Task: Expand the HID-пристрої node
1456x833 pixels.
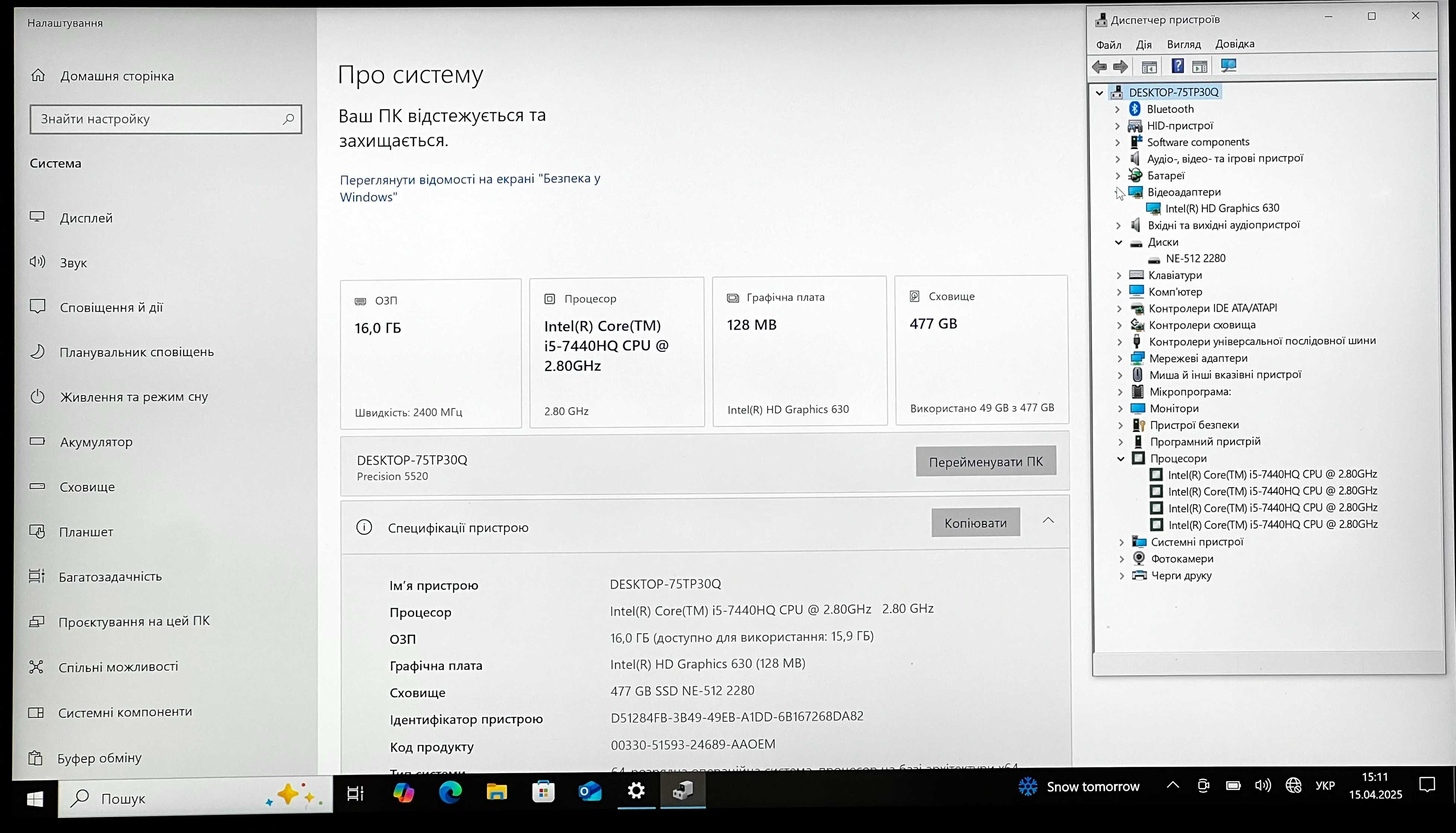Action: [x=1117, y=126]
